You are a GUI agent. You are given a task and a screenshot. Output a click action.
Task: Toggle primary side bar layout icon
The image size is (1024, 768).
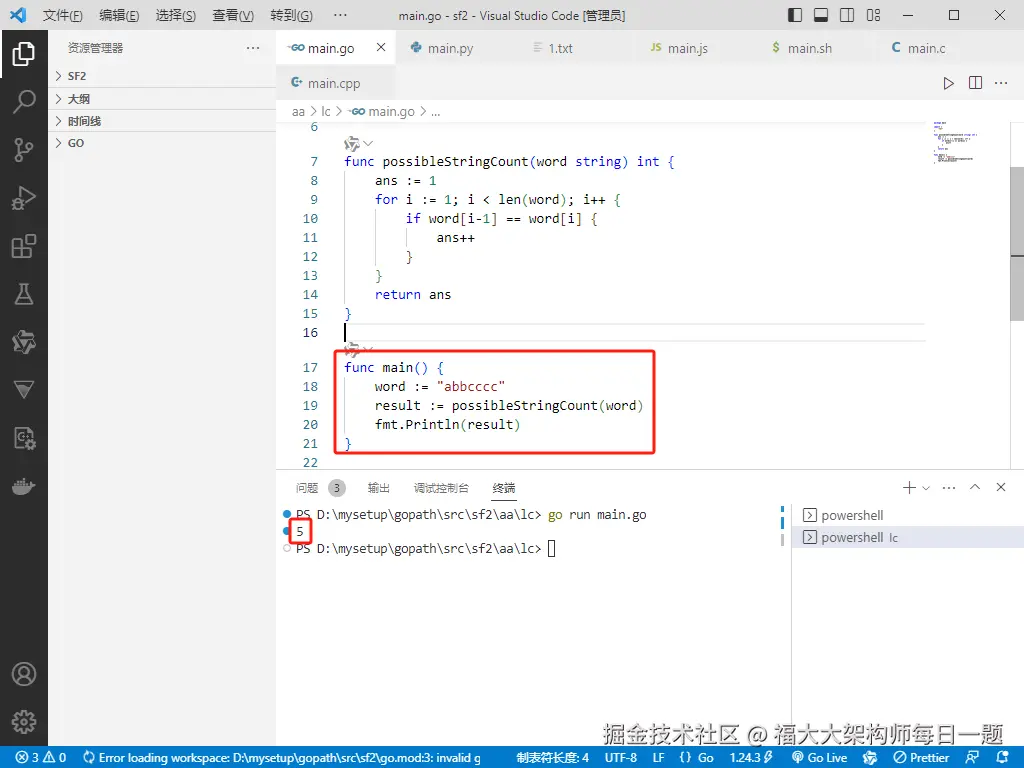[795, 15]
